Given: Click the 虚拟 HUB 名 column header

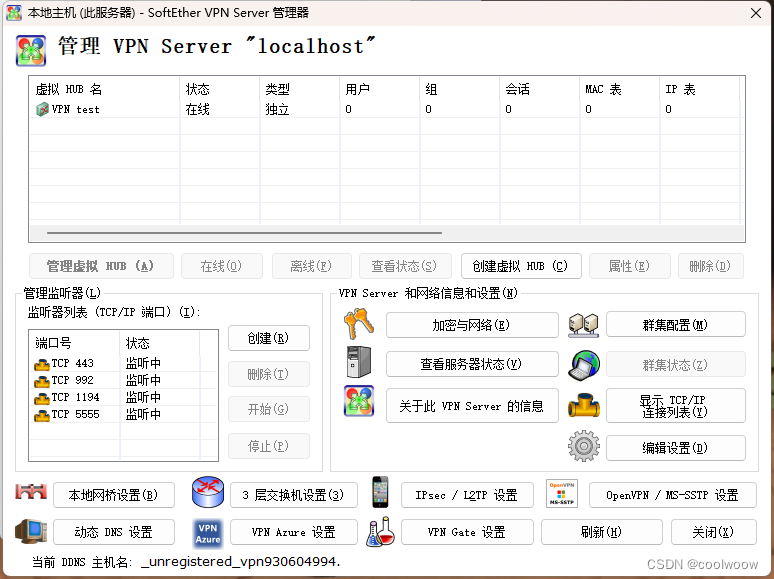Looking at the screenshot, I should click(x=105, y=89).
